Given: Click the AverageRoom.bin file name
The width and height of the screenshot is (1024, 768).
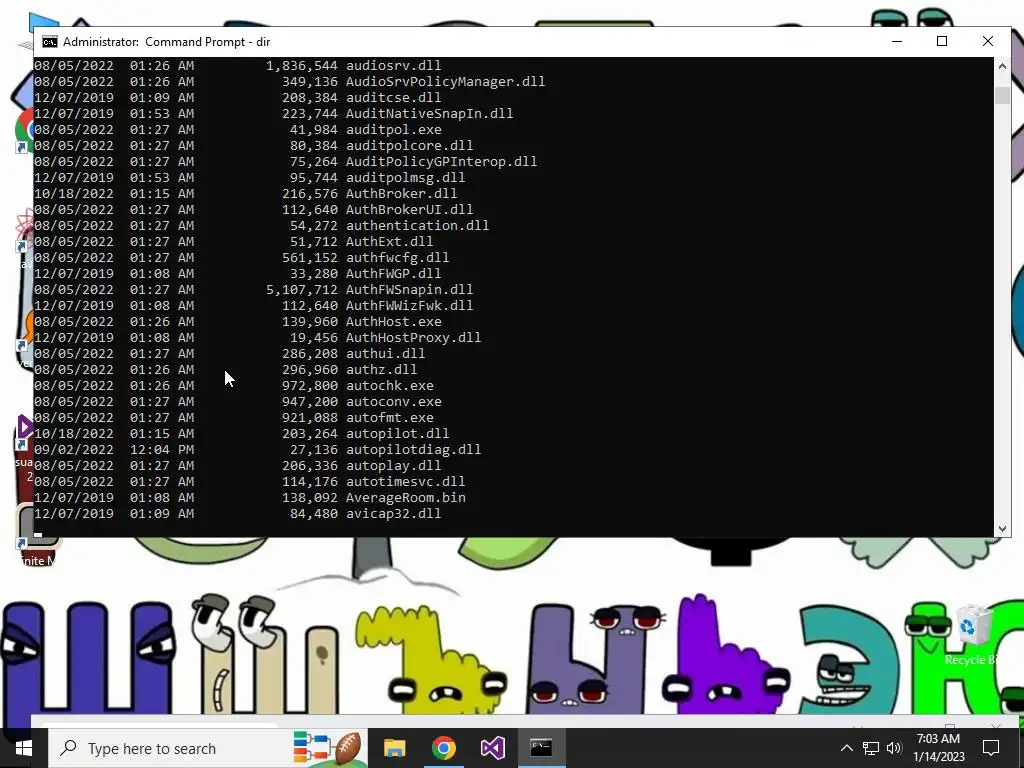Looking at the screenshot, I should pyautogui.click(x=406, y=498).
